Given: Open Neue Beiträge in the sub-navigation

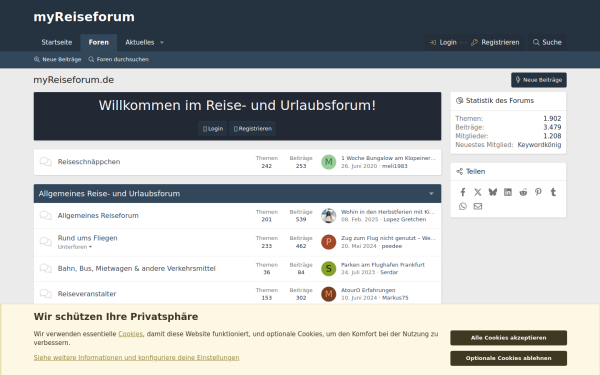Looking at the screenshot, I should pos(58,59).
